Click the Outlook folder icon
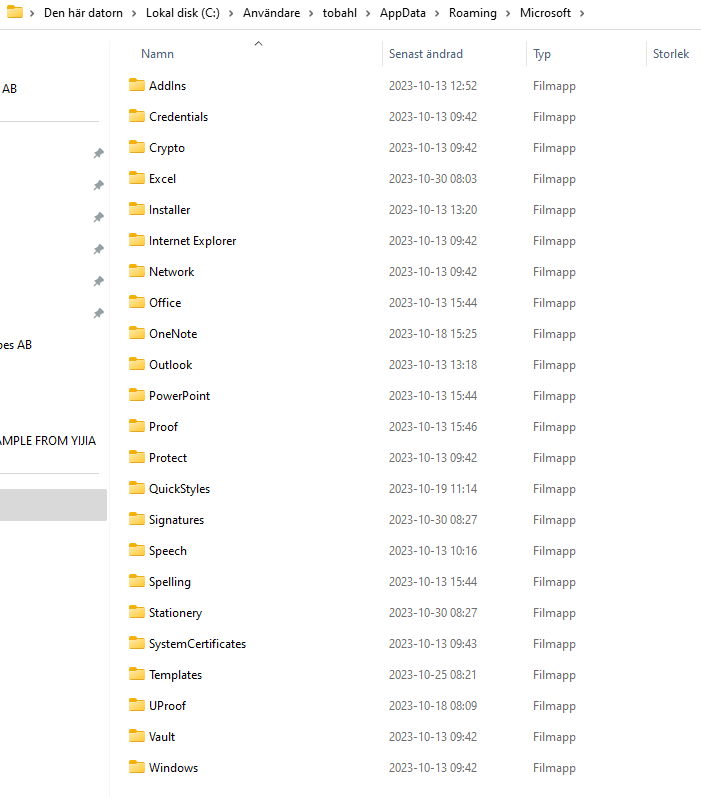This screenshot has width=701, height=797. [137, 364]
